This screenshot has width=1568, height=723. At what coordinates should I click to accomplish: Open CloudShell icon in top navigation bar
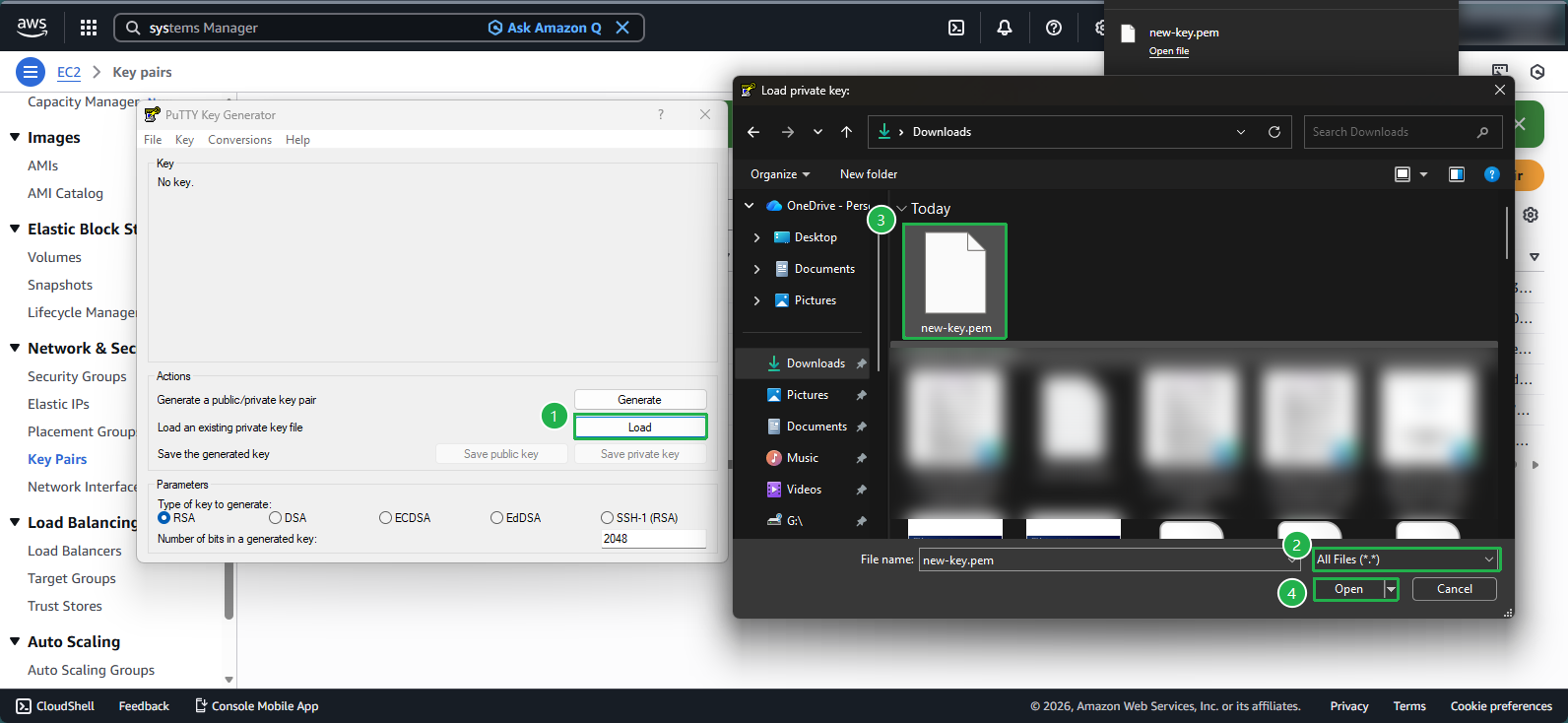956,28
